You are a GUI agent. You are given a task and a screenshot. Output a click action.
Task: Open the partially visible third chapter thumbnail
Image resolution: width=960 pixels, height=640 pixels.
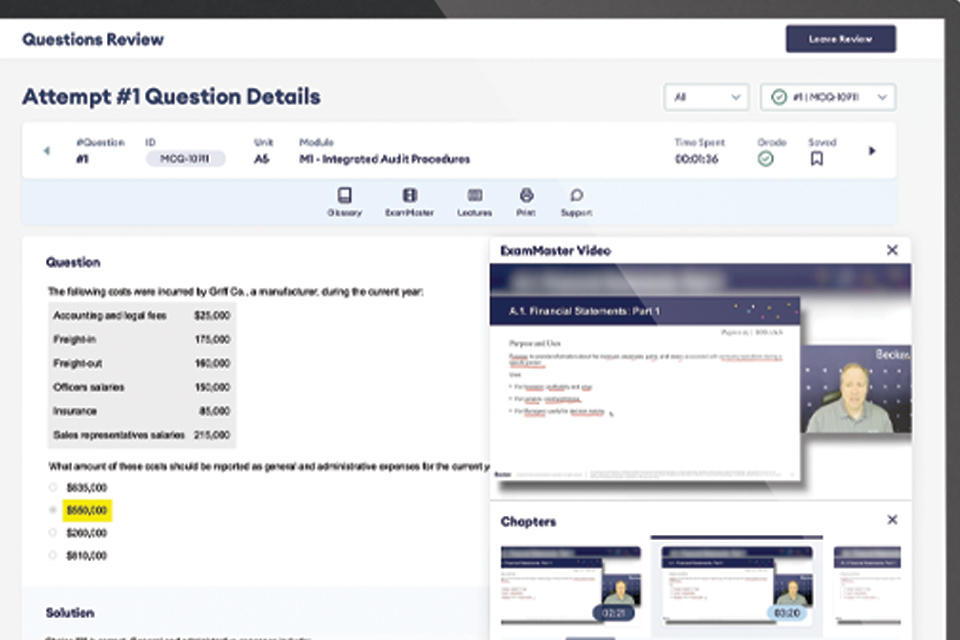[867, 585]
